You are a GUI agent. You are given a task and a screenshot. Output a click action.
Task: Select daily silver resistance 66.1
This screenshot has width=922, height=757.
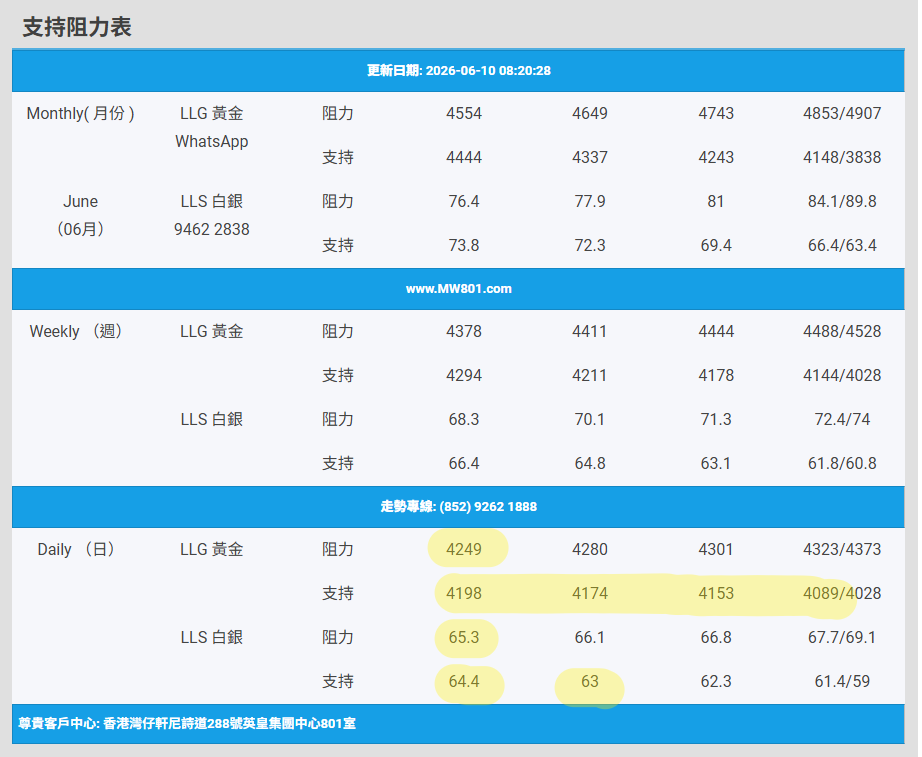point(590,638)
